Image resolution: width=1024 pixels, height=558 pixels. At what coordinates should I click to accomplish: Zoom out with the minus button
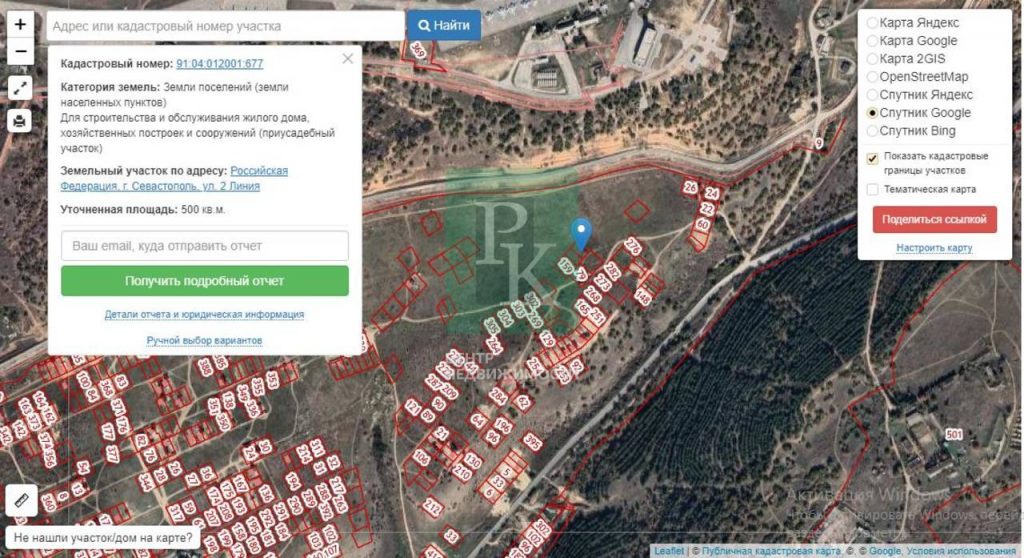click(20, 52)
